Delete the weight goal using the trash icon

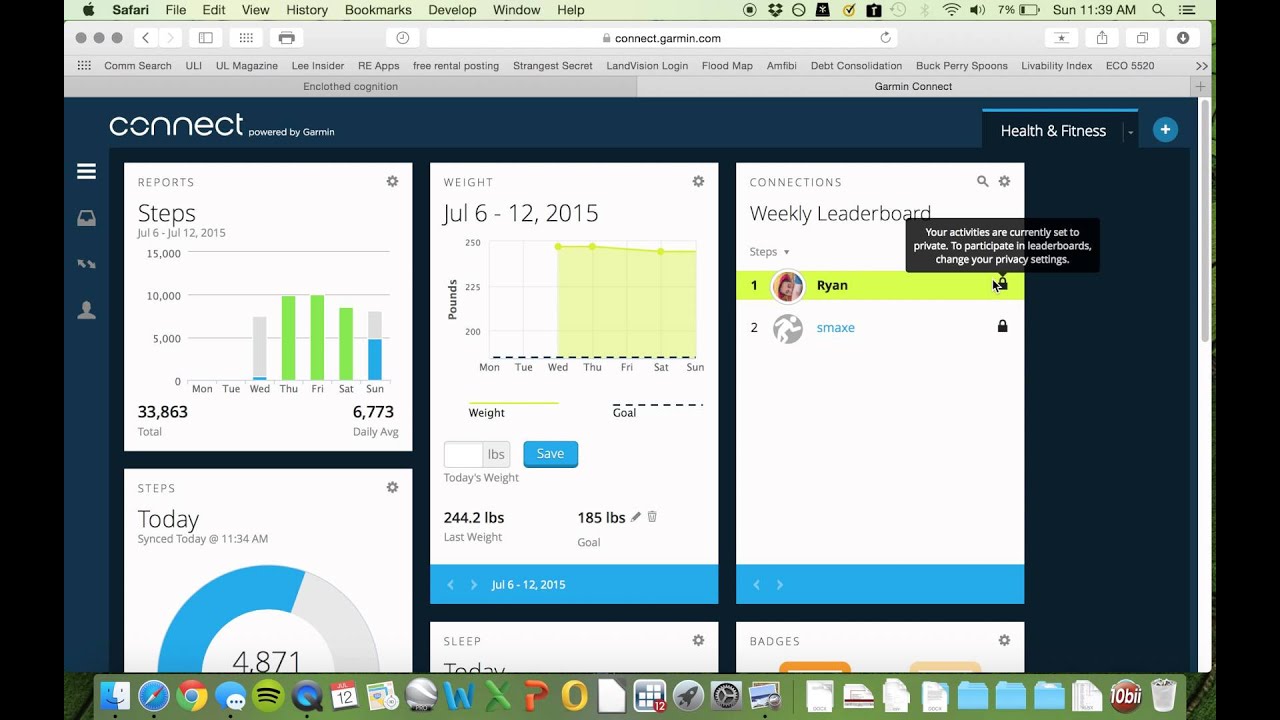[x=652, y=517]
